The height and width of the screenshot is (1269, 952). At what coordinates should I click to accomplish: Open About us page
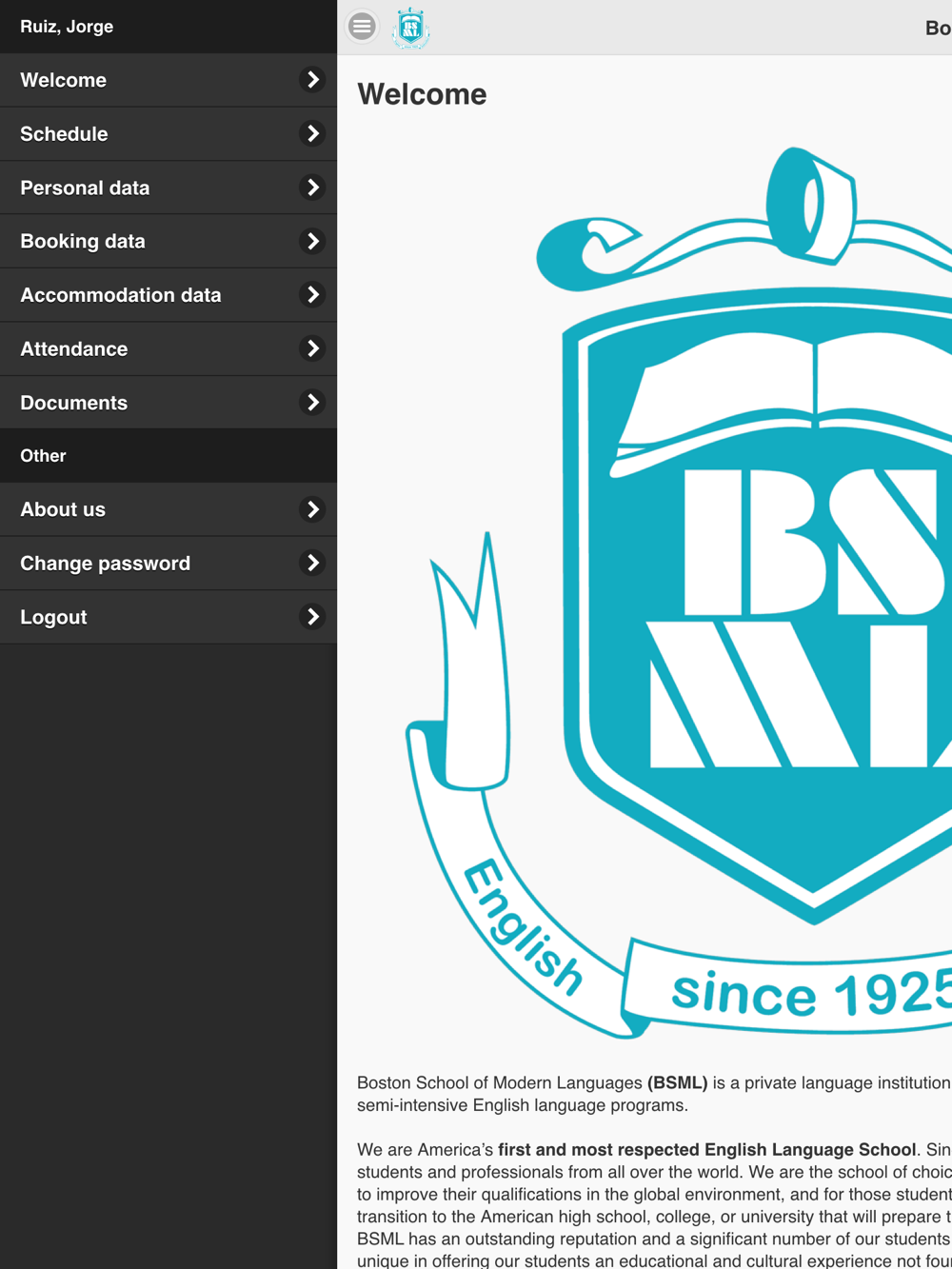point(169,509)
